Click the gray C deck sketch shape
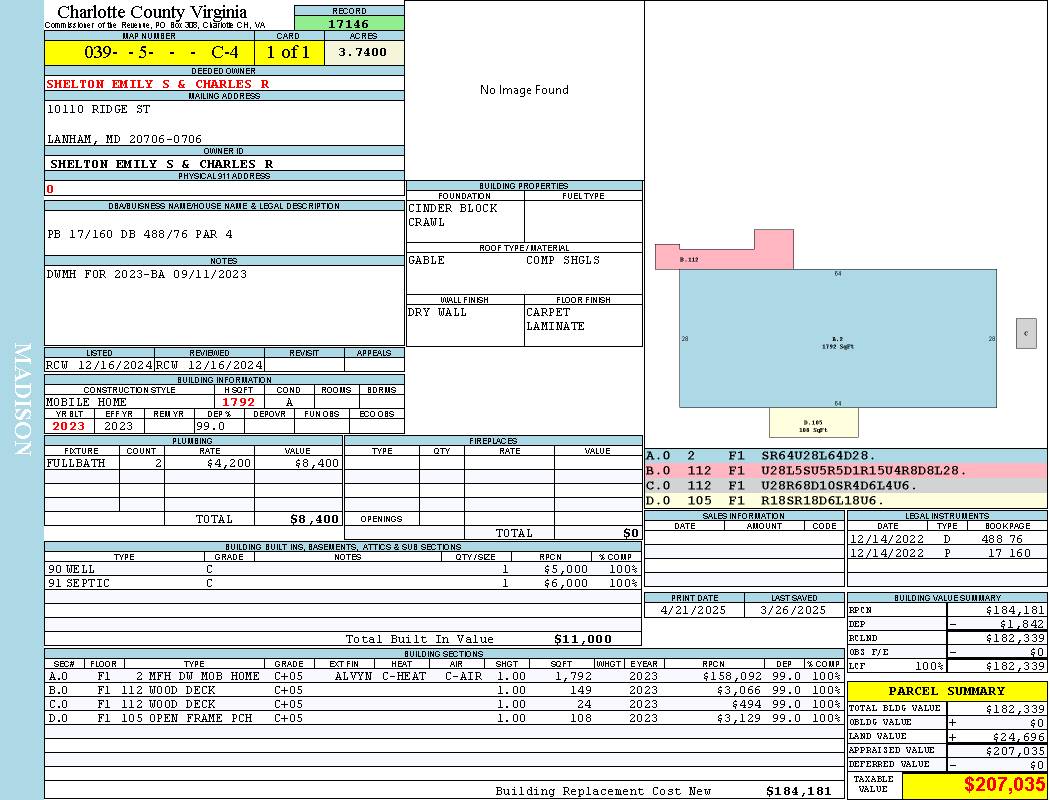This screenshot has width=1050, height=800. click(x=1026, y=333)
